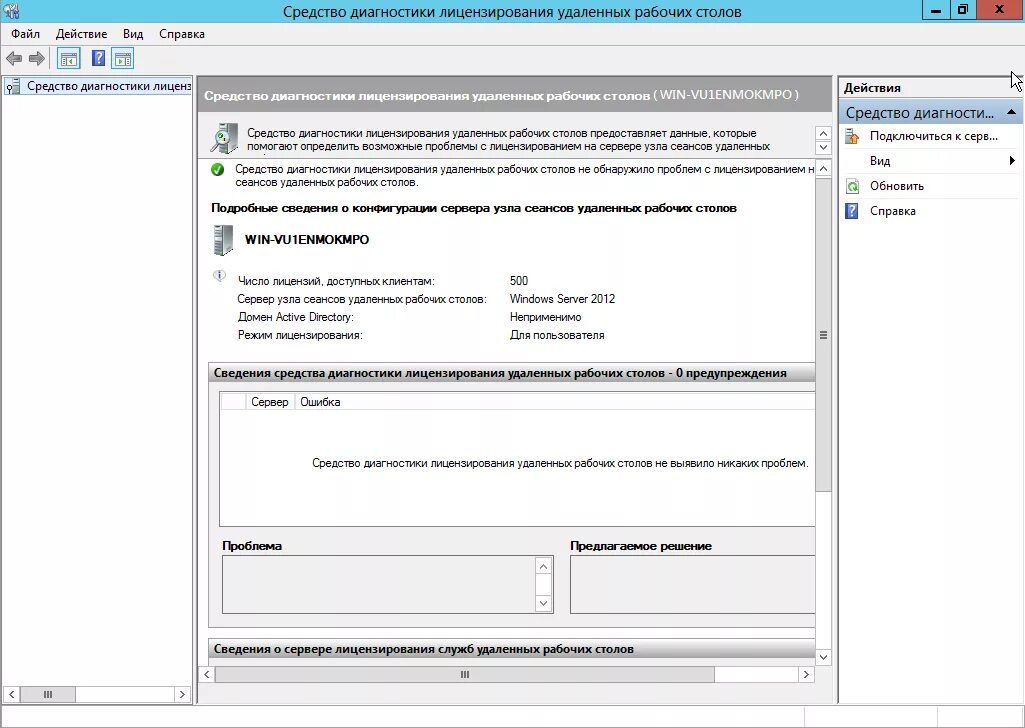Image resolution: width=1025 pixels, height=728 pixels.
Task: Click left pane horizontal scrollbar thumb
Action: pyautogui.click(x=48, y=694)
